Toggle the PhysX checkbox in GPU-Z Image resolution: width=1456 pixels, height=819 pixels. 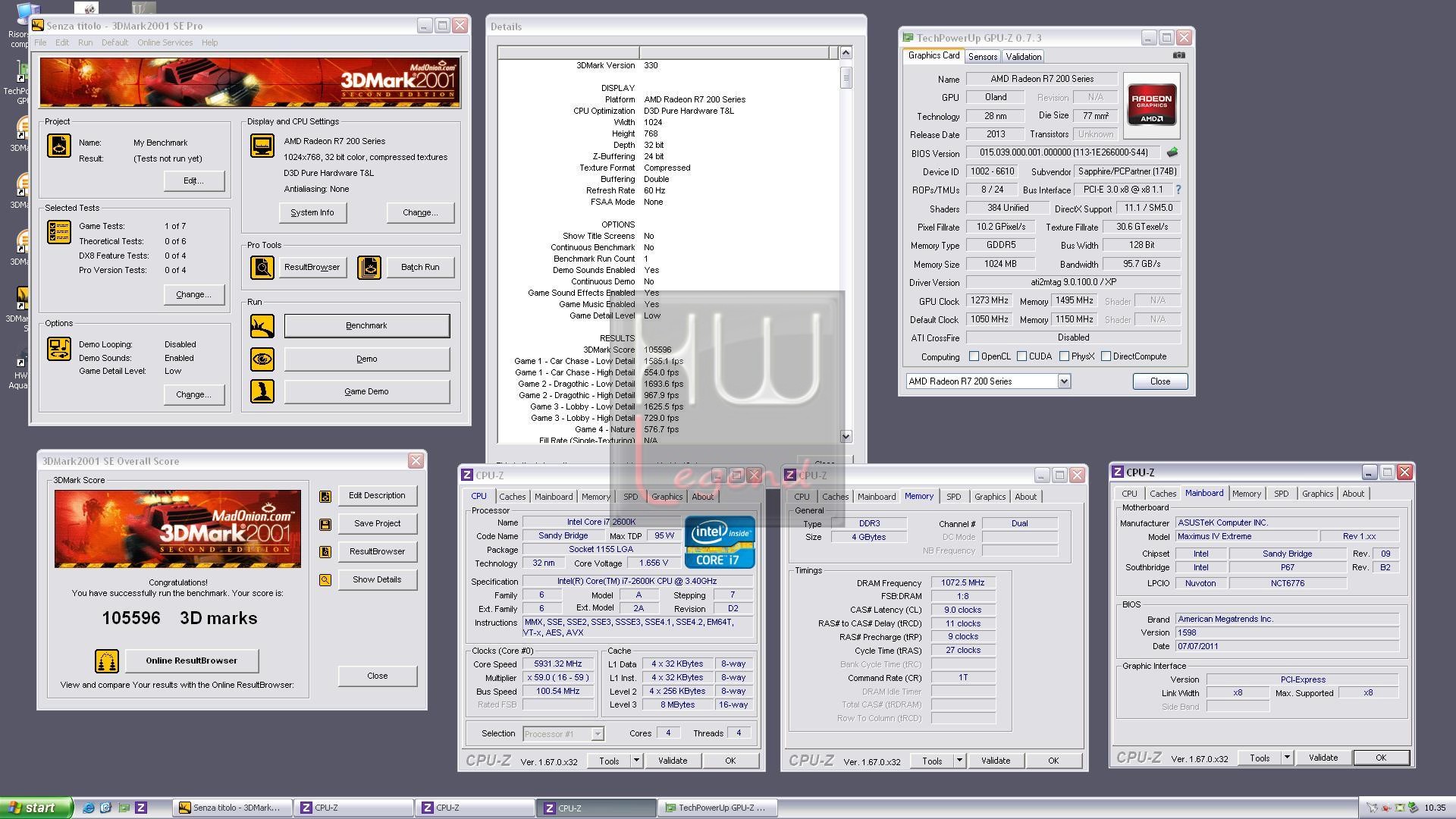coord(1064,356)
